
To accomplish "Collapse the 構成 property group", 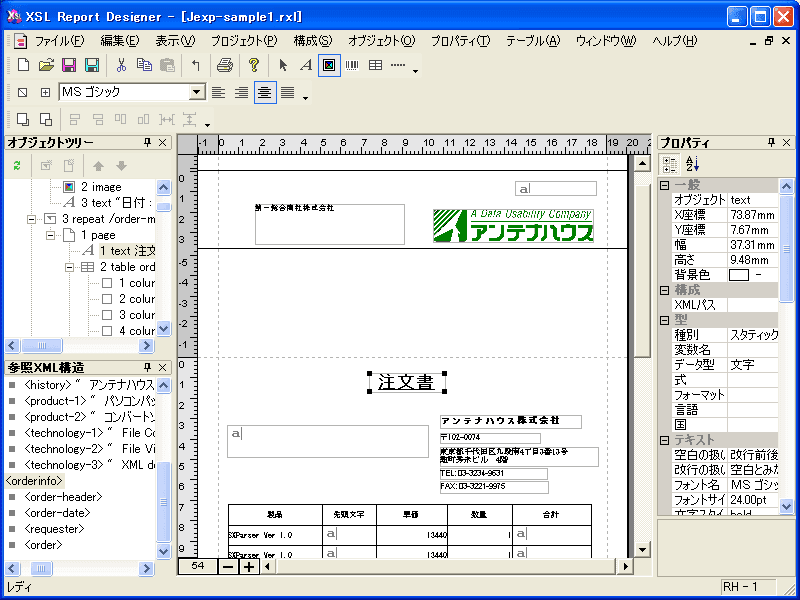I will pyautogui.click(x=665, y=290).
